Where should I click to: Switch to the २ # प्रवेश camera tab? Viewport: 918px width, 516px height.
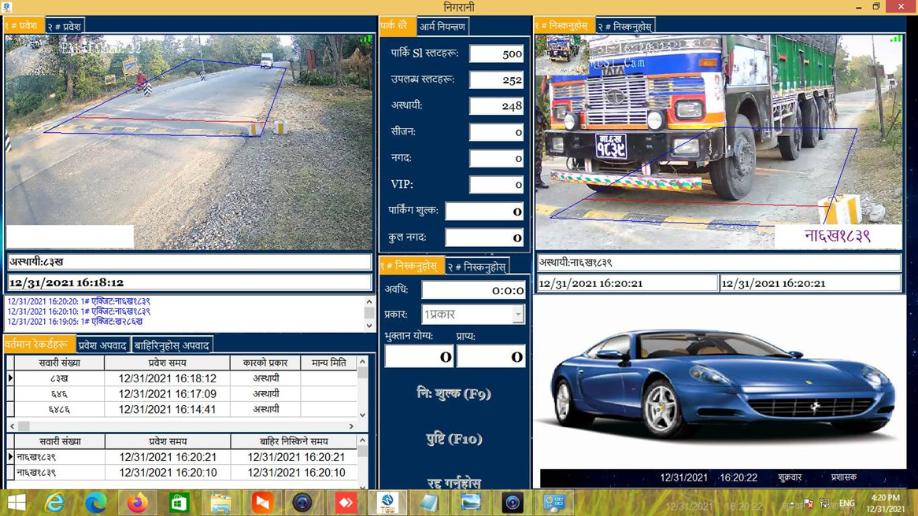pos(65,26)
